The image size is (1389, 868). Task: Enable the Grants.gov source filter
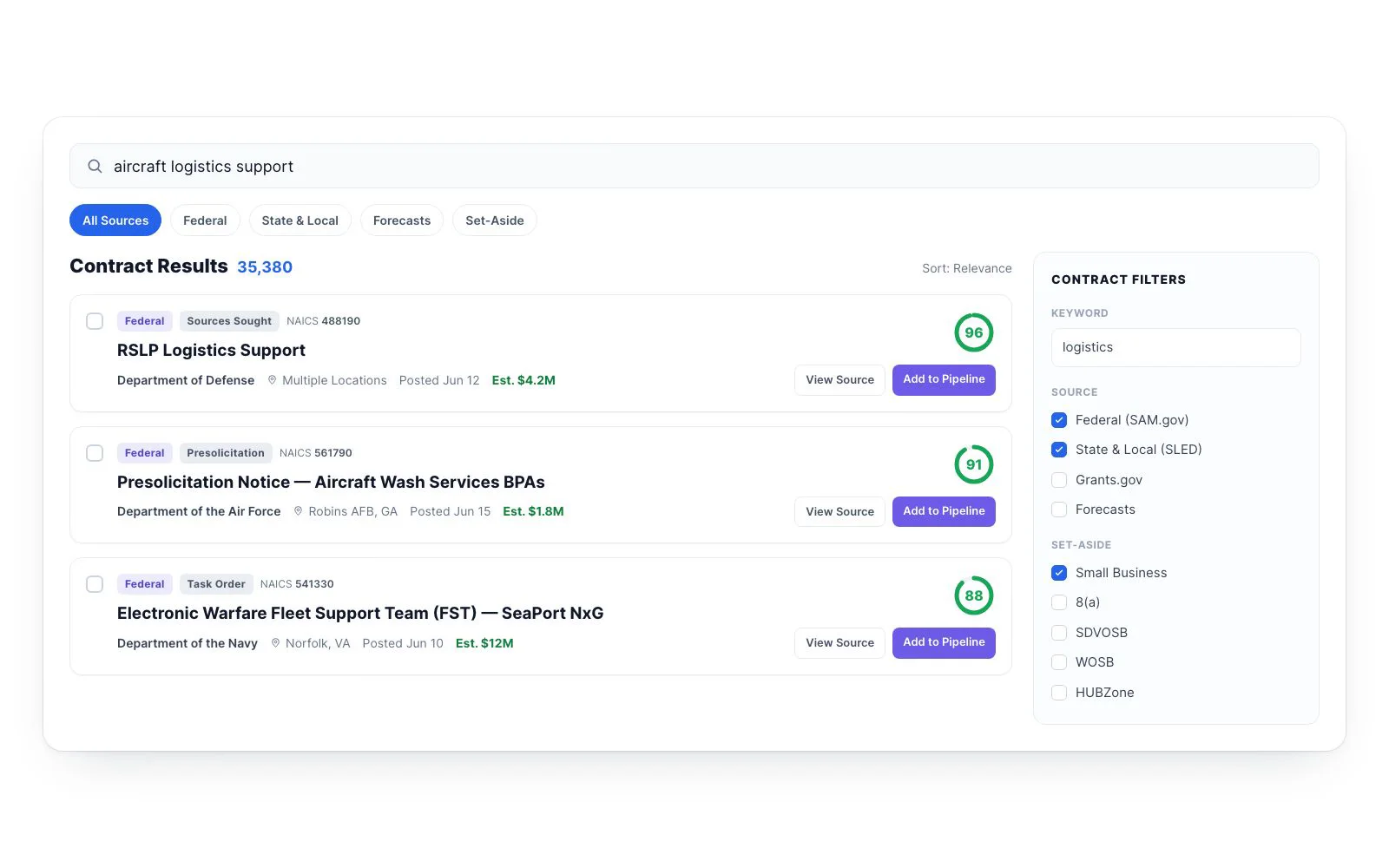[x=1059, y=480]
